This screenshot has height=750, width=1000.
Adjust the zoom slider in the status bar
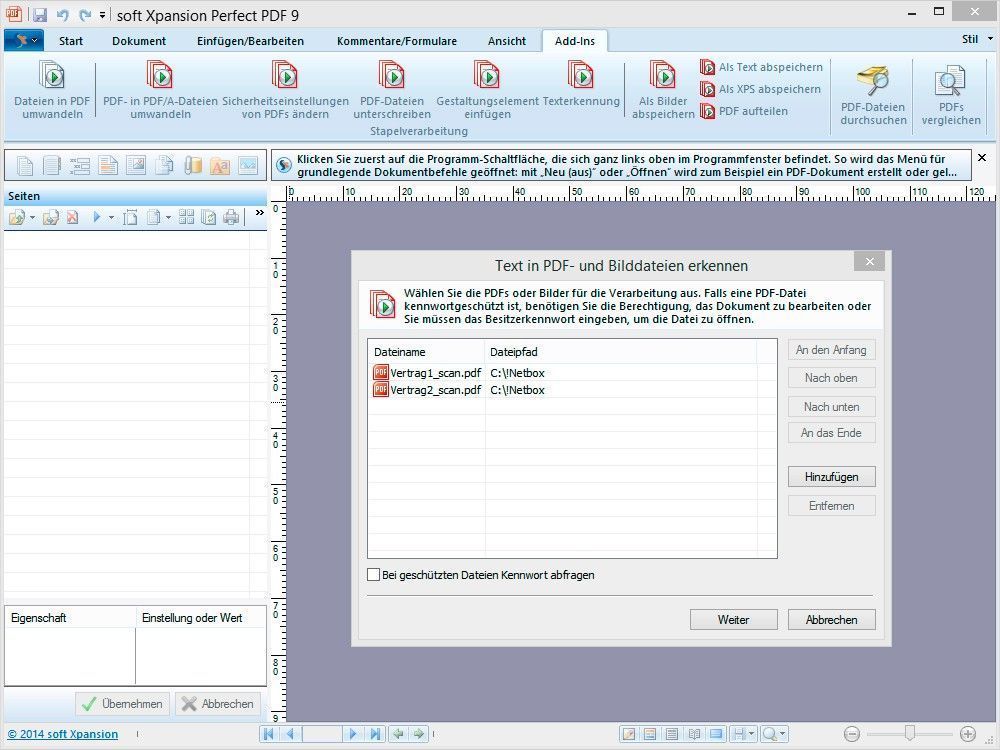pos(910,733)
